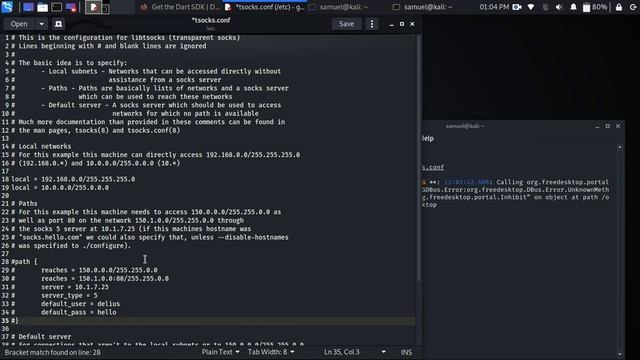Select the tsocks.conf gedit taskbar entry
Screen dimensions: 640x360
[265, 7]
